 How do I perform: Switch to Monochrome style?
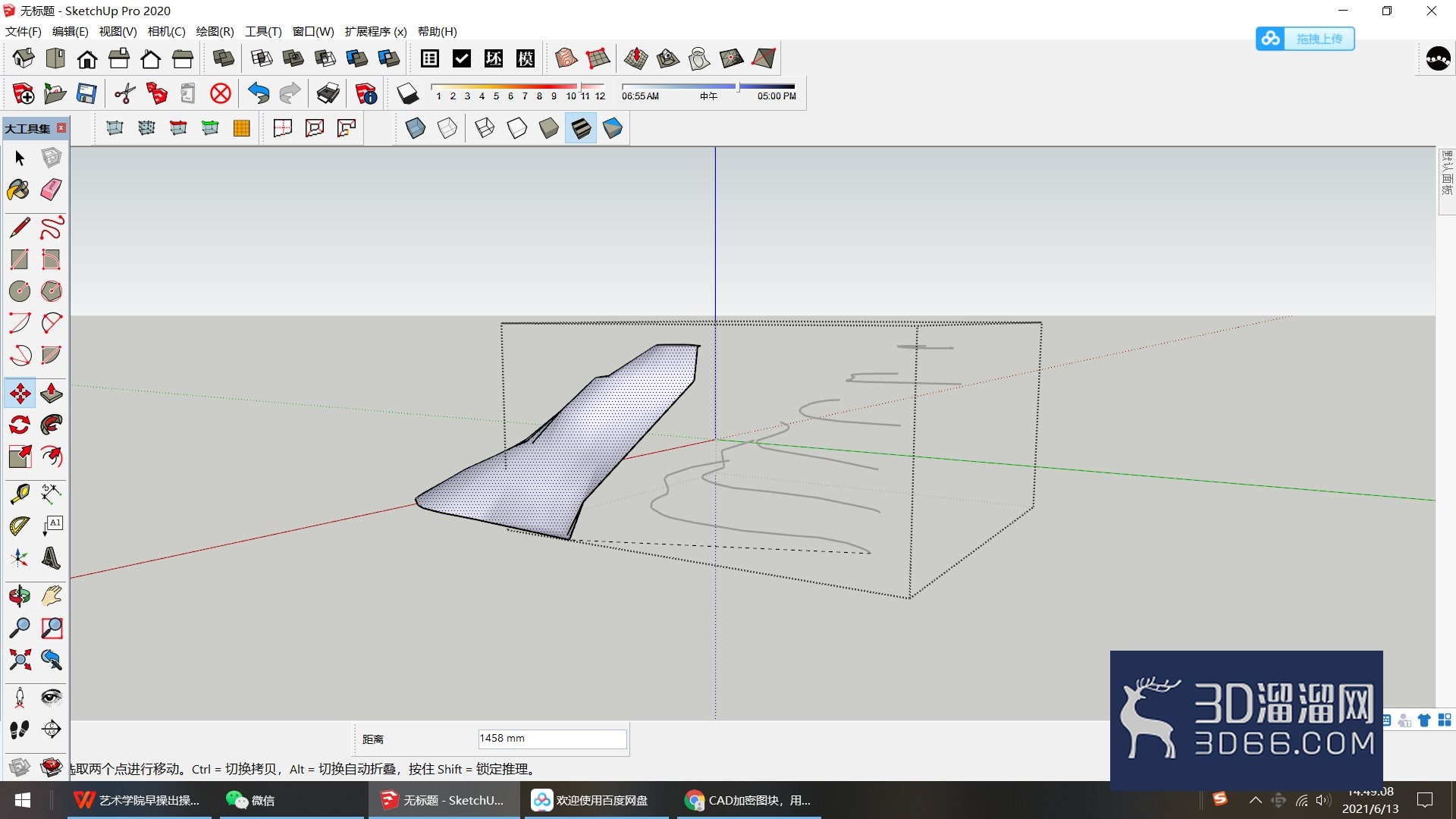coord(613,128)
